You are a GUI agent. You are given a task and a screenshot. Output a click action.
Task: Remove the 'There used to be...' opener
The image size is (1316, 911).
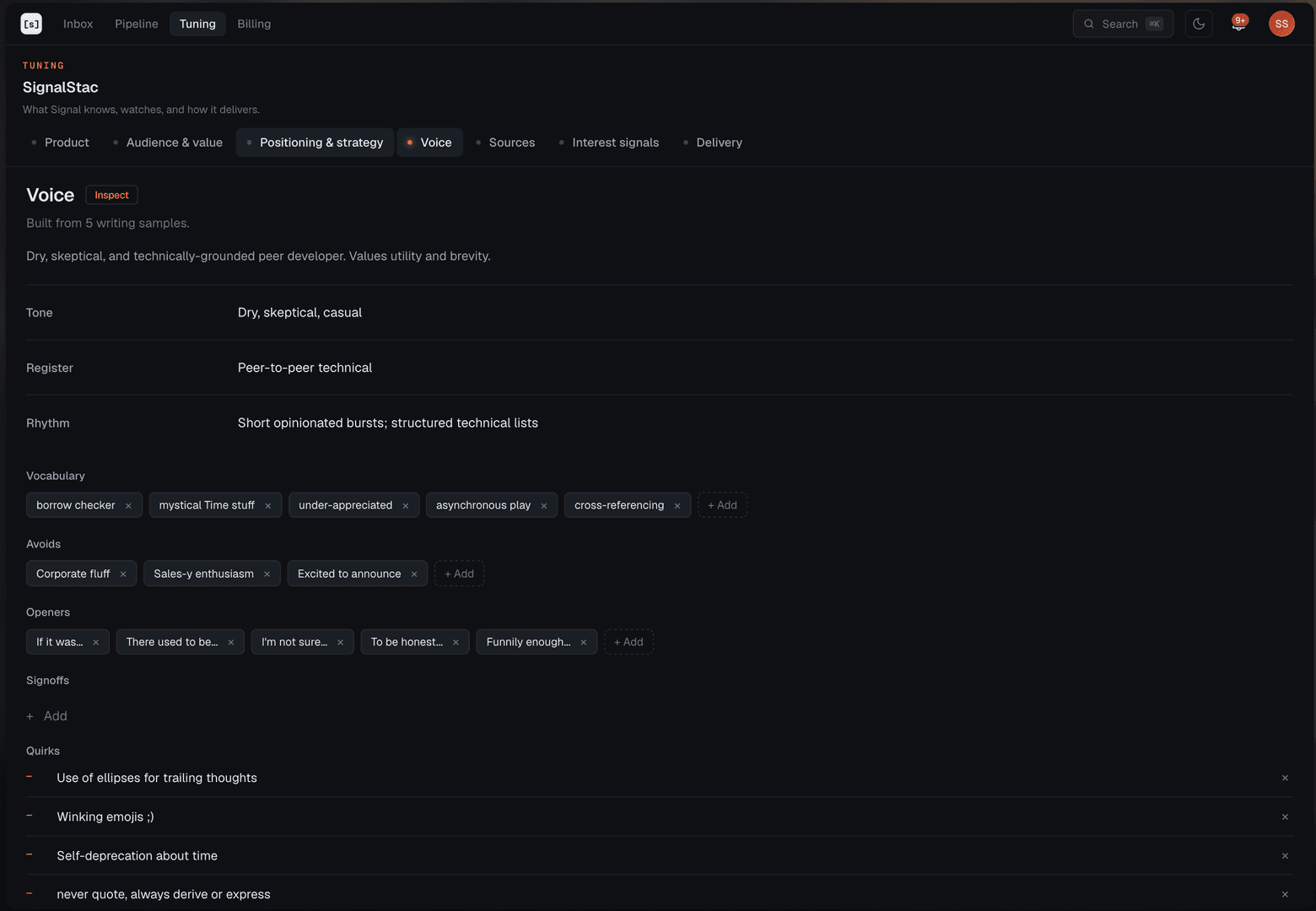[x=231, y=643]
